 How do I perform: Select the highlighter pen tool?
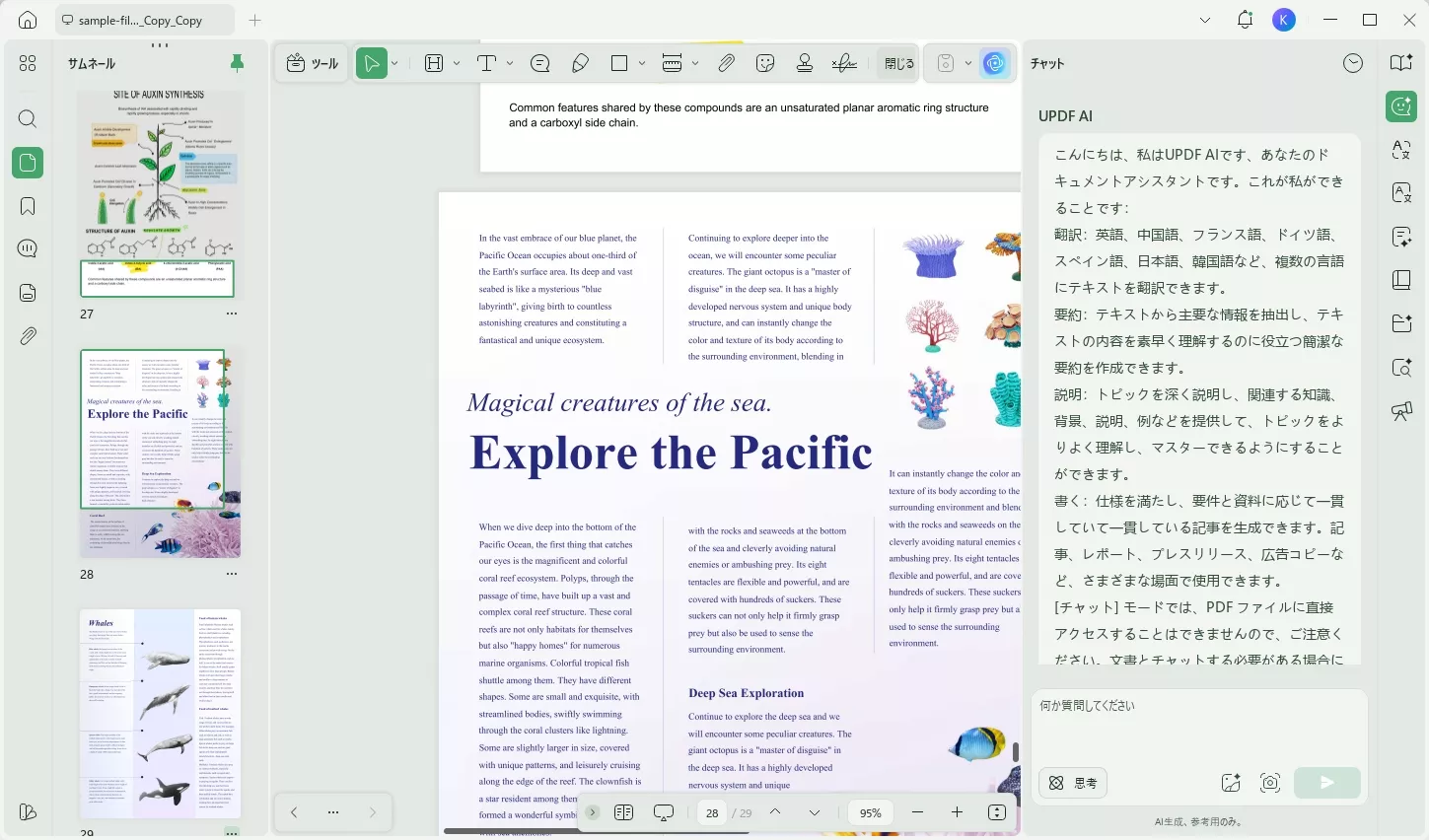pos(581,63)
